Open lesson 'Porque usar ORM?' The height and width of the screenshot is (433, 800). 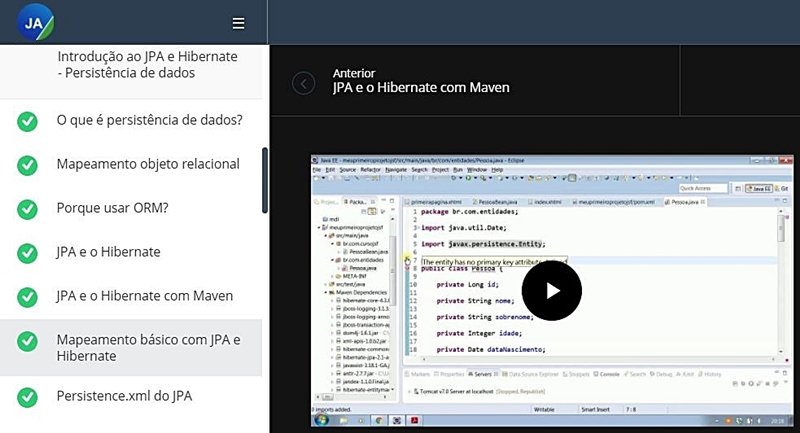[x=112, y=208]
